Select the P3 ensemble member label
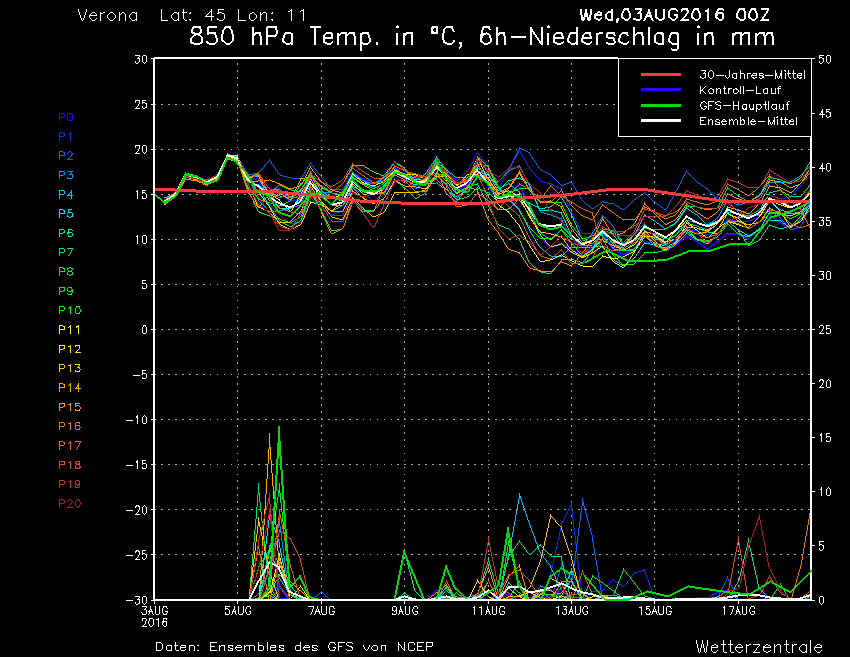Screen dimensions: 850x657 coord(66,175)
